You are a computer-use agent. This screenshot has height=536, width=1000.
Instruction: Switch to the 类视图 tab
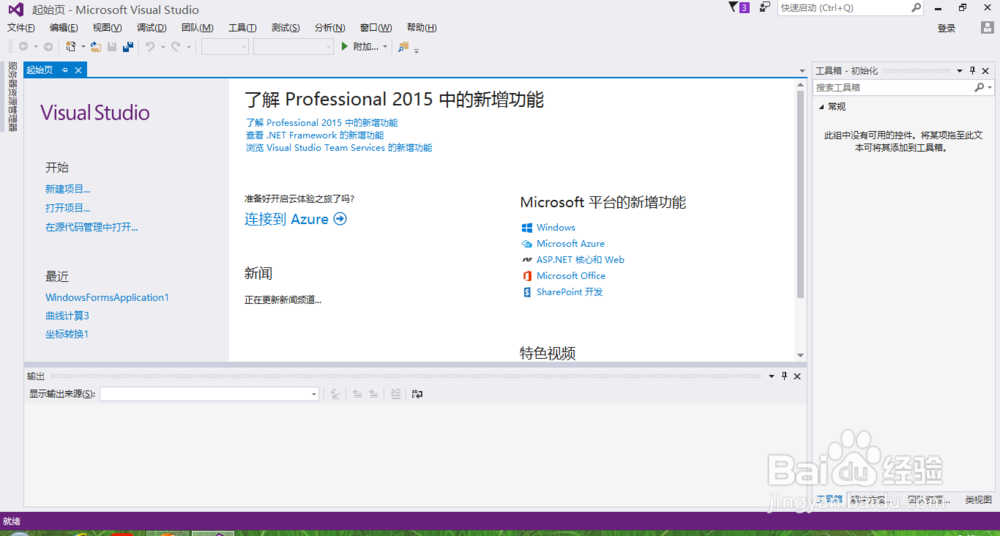[978, 500]
